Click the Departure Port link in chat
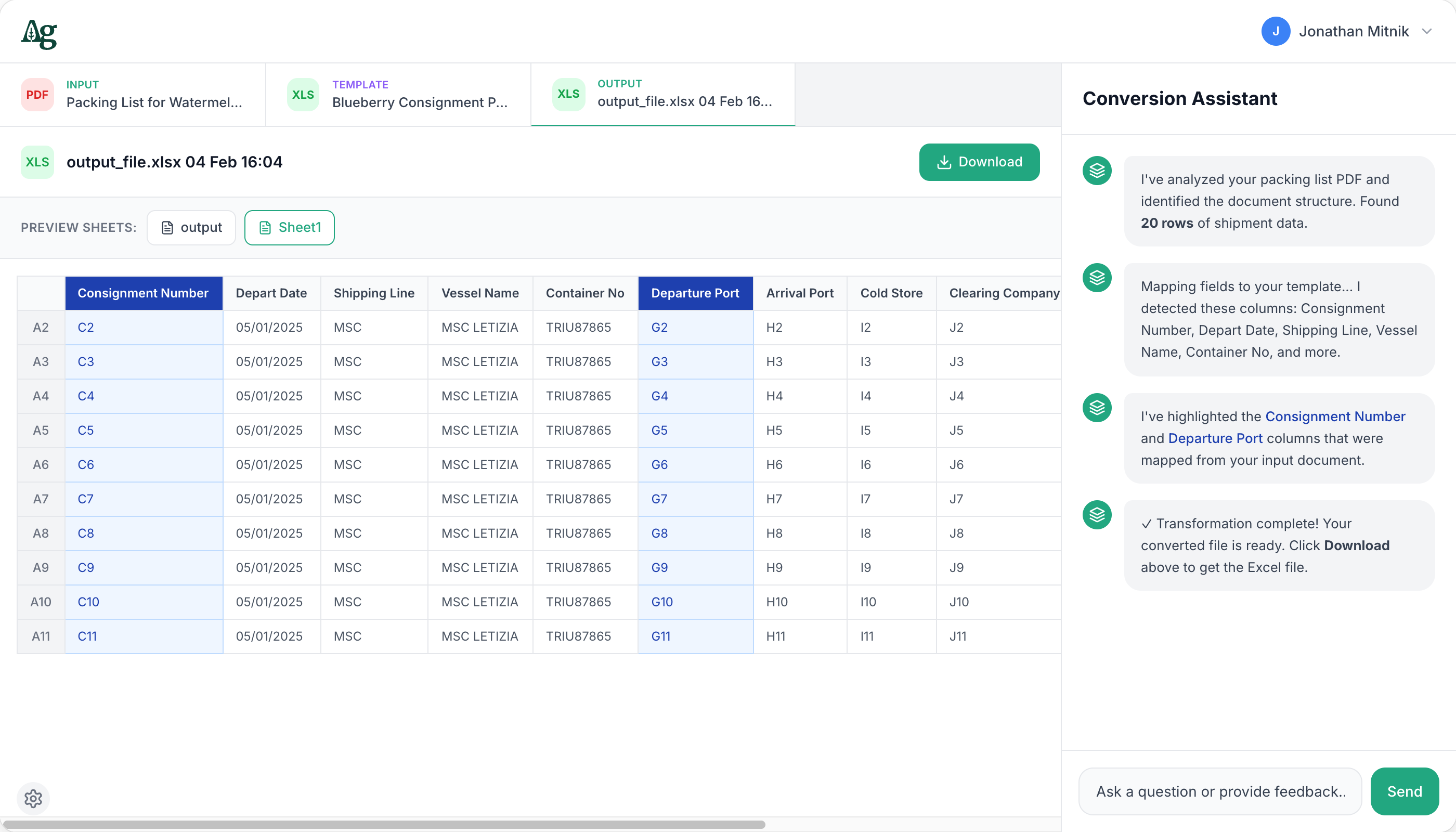The height and width of the screenshot is (832, 1456). [x=1215, y=438]
